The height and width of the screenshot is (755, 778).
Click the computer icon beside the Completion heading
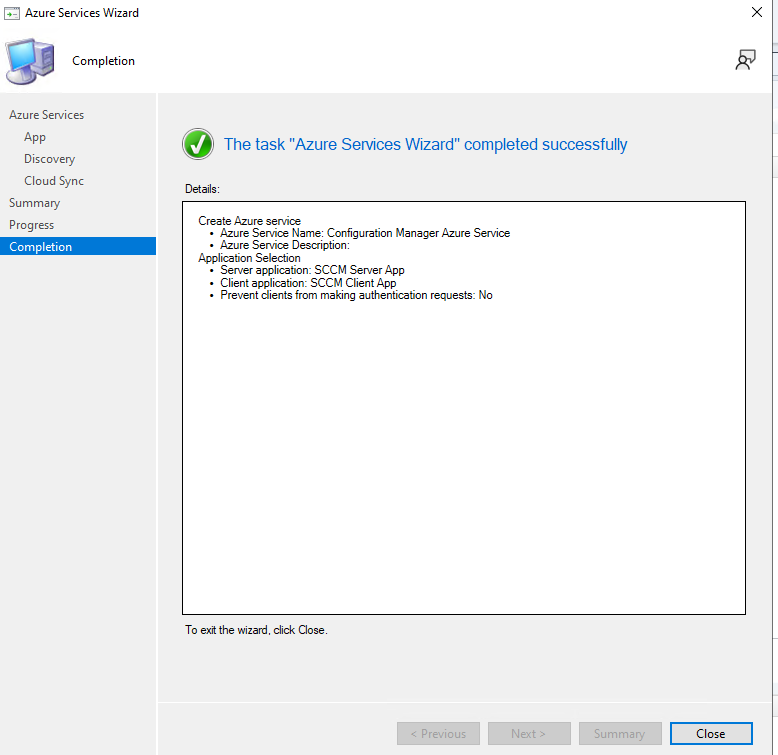pyautogui.click(x=31, y=61)
